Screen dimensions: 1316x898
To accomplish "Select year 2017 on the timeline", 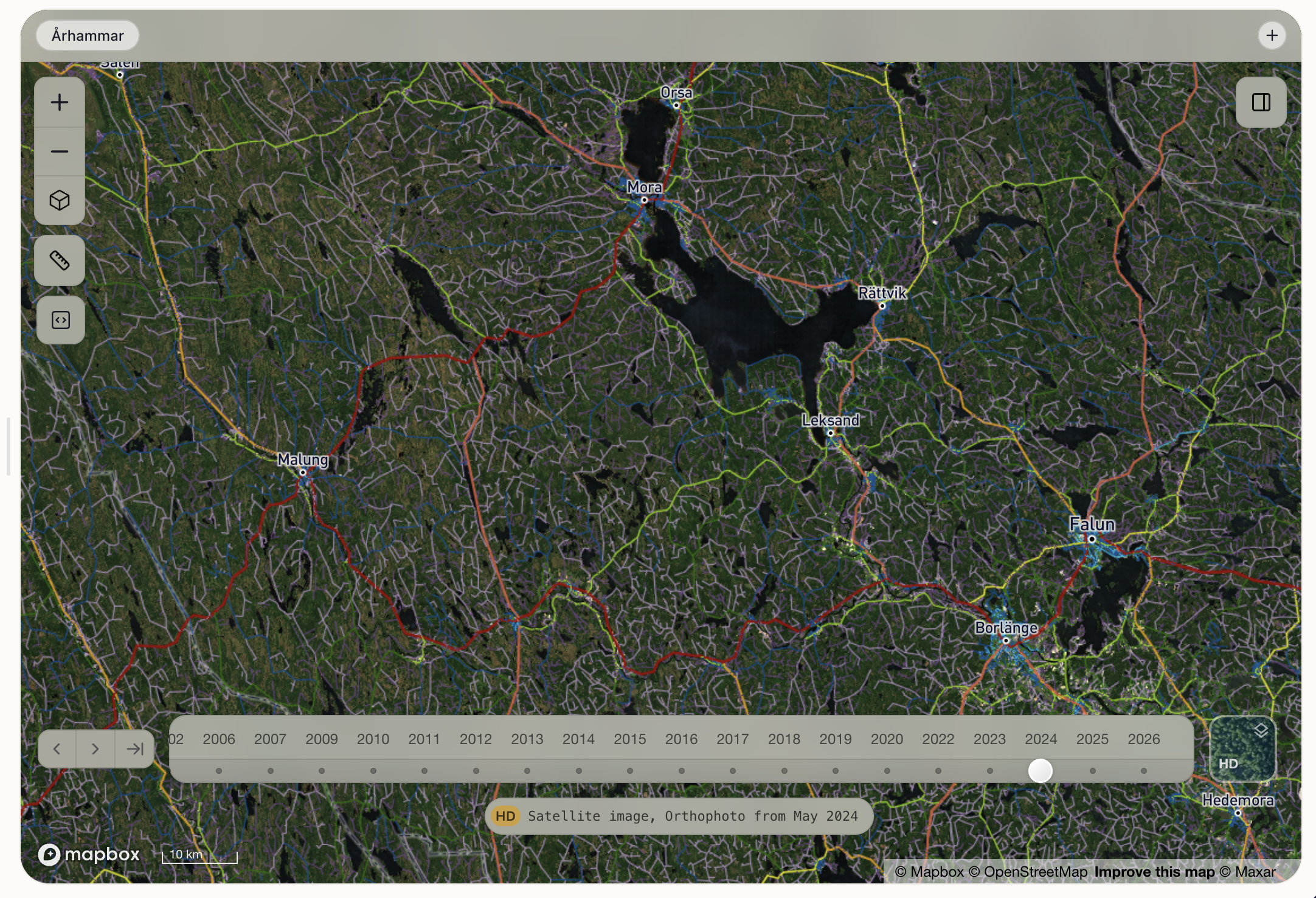I will click(732, 739).
